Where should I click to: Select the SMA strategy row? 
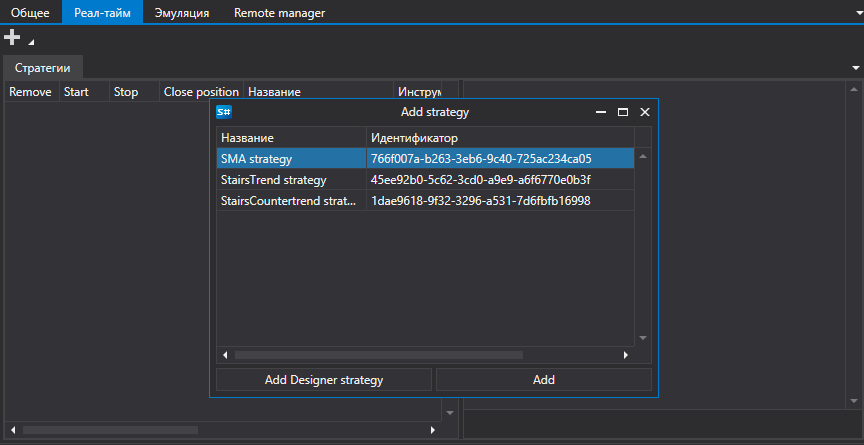click(x=425, y=159)
